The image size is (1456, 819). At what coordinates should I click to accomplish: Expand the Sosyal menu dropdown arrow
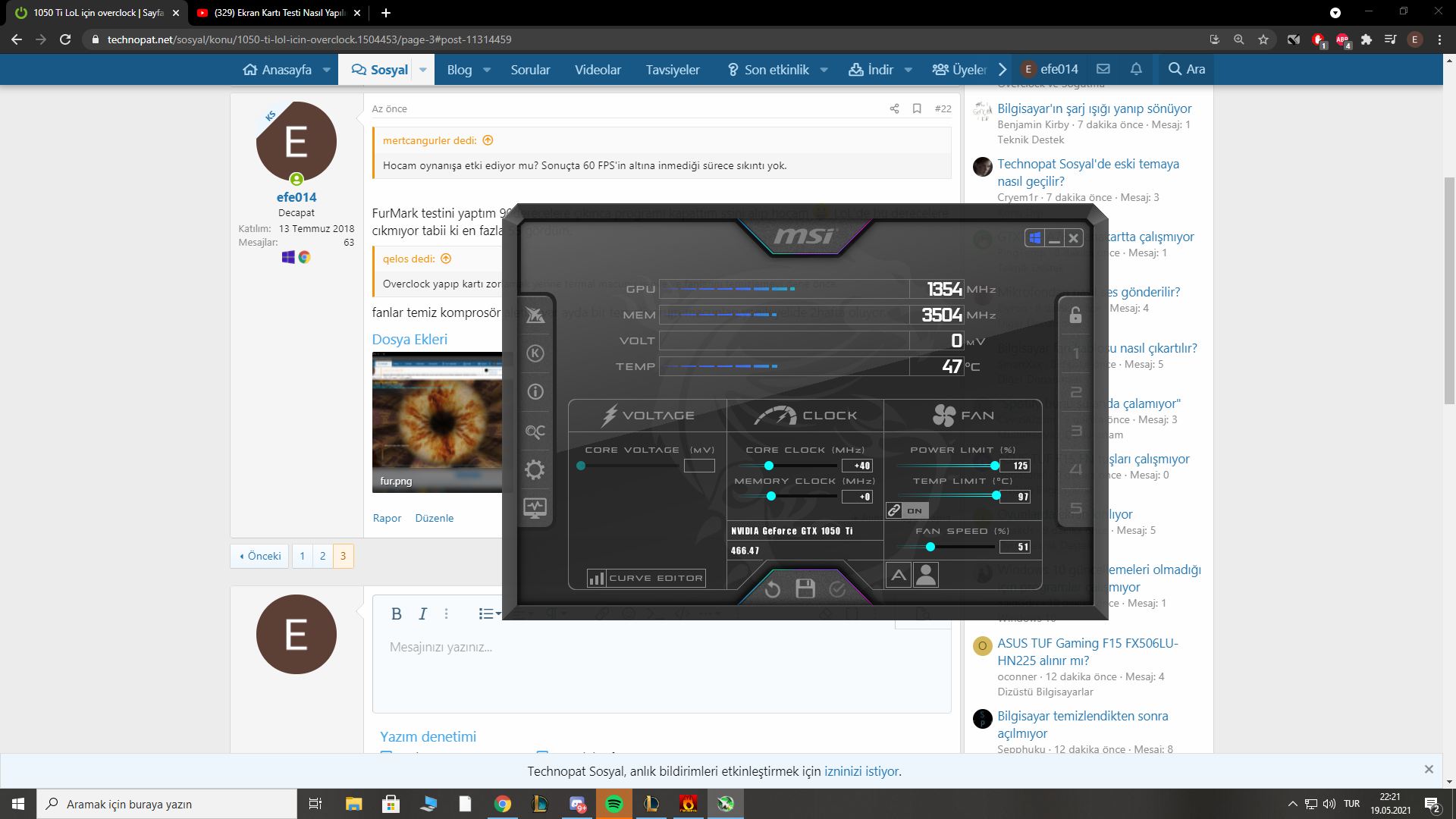tap(423, 70)
